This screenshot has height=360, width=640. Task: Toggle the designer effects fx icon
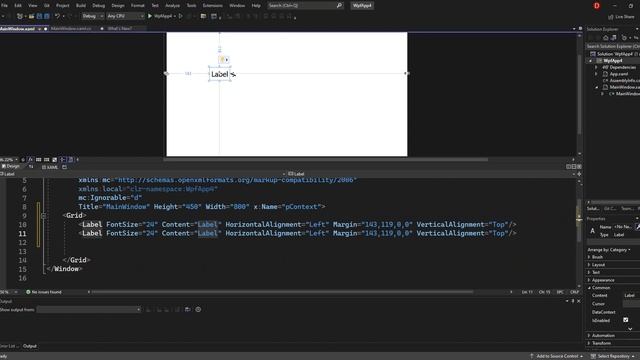point(30,160)
